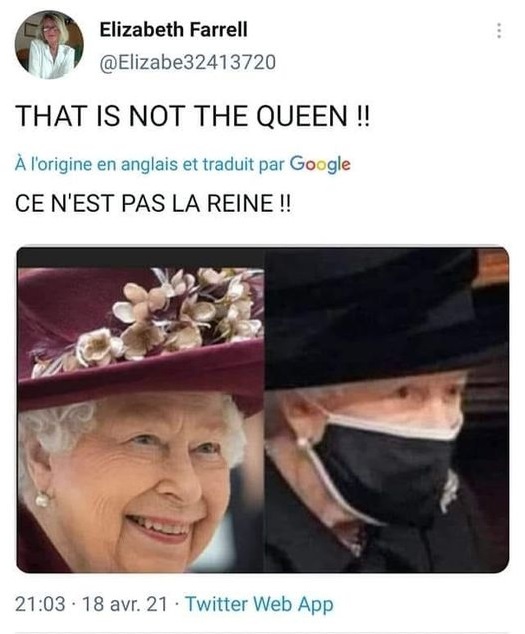Click the brooch on the black coat
The image size is (525, 634).
coord(449,492)
